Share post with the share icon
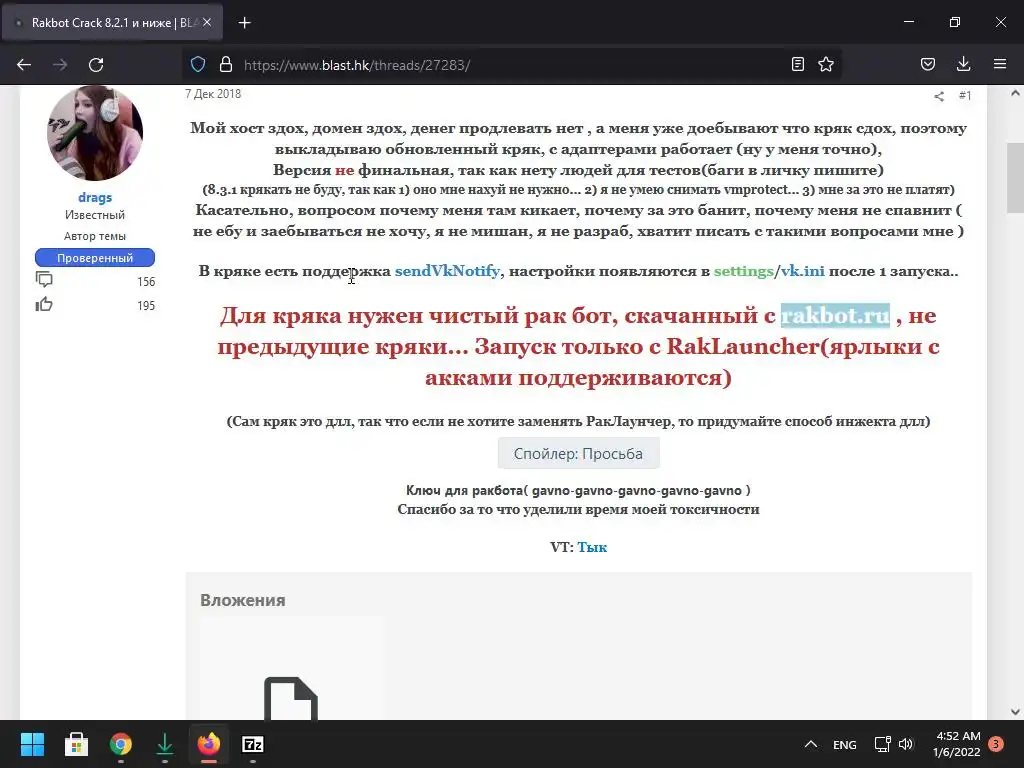This screenshot has width=1024, height=768. tap(939, 96)
